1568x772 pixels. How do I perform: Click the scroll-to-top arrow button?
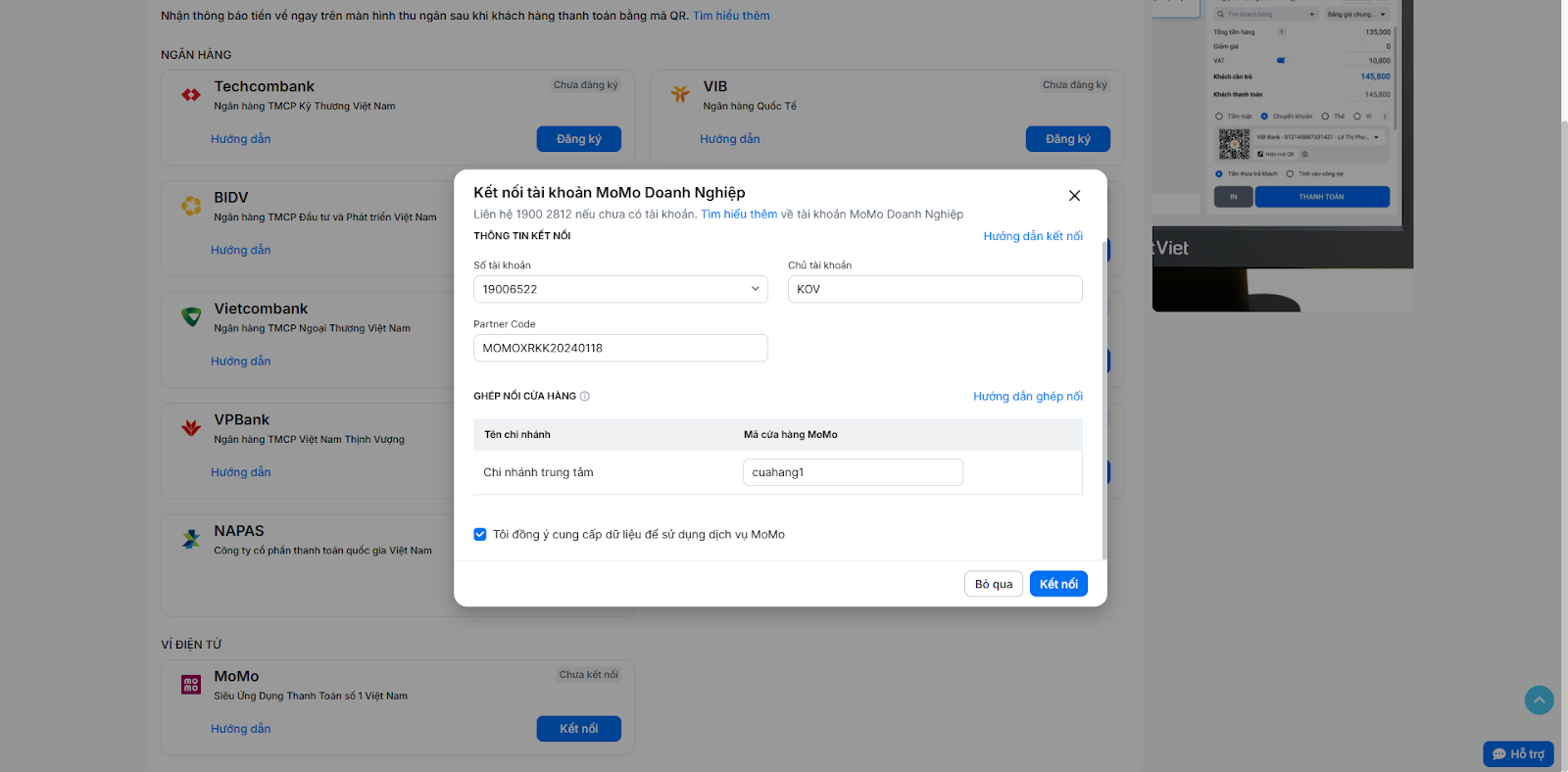click(x=1539, y=700)
